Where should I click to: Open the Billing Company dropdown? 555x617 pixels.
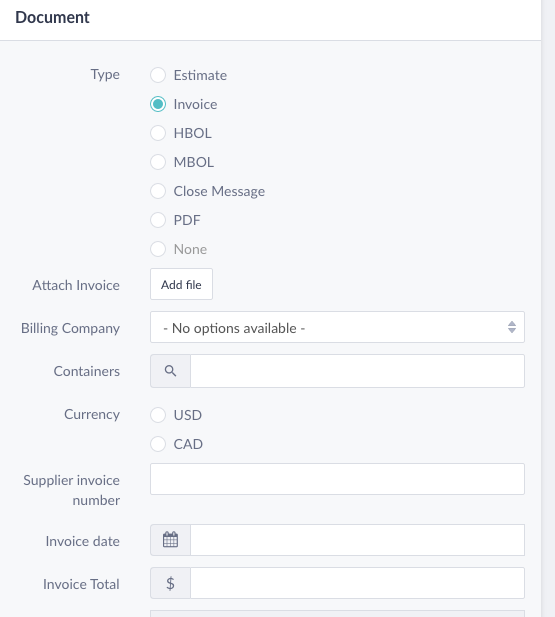click(337, 327)
